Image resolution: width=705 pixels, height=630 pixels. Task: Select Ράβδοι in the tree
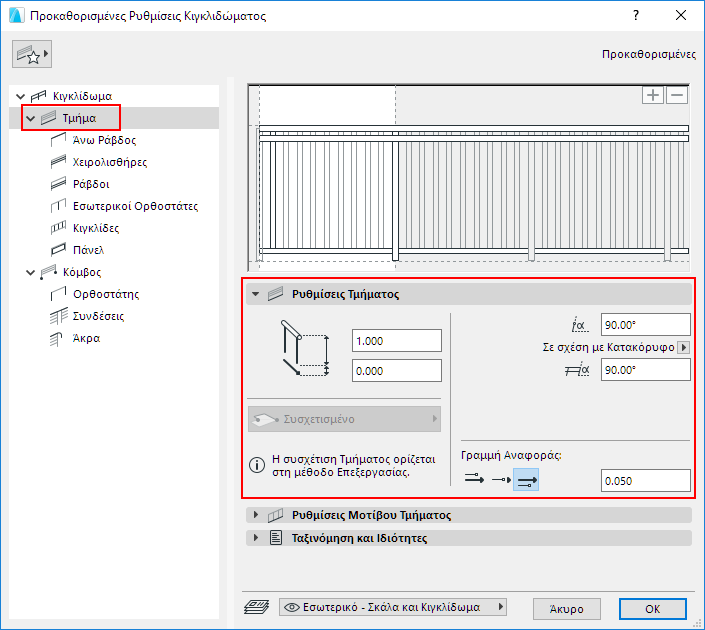click(91, 184)
